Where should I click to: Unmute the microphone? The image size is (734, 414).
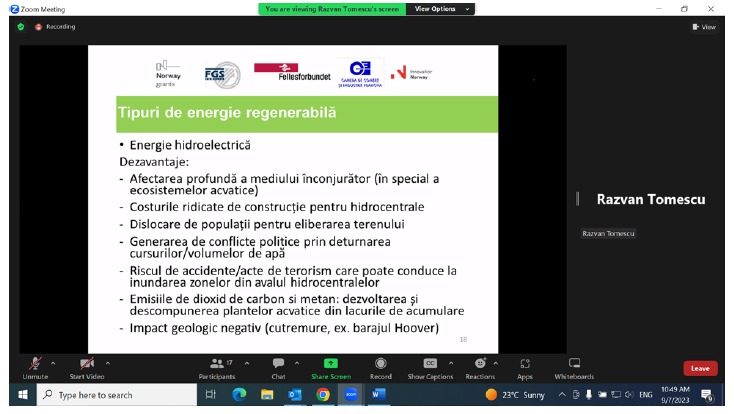pyautogui.click(x=36, y=366)
